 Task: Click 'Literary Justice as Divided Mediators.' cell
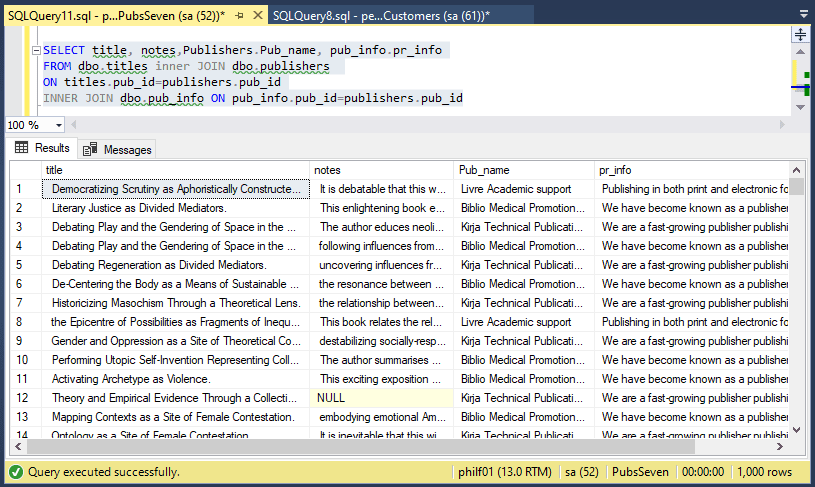coord(176,208)
